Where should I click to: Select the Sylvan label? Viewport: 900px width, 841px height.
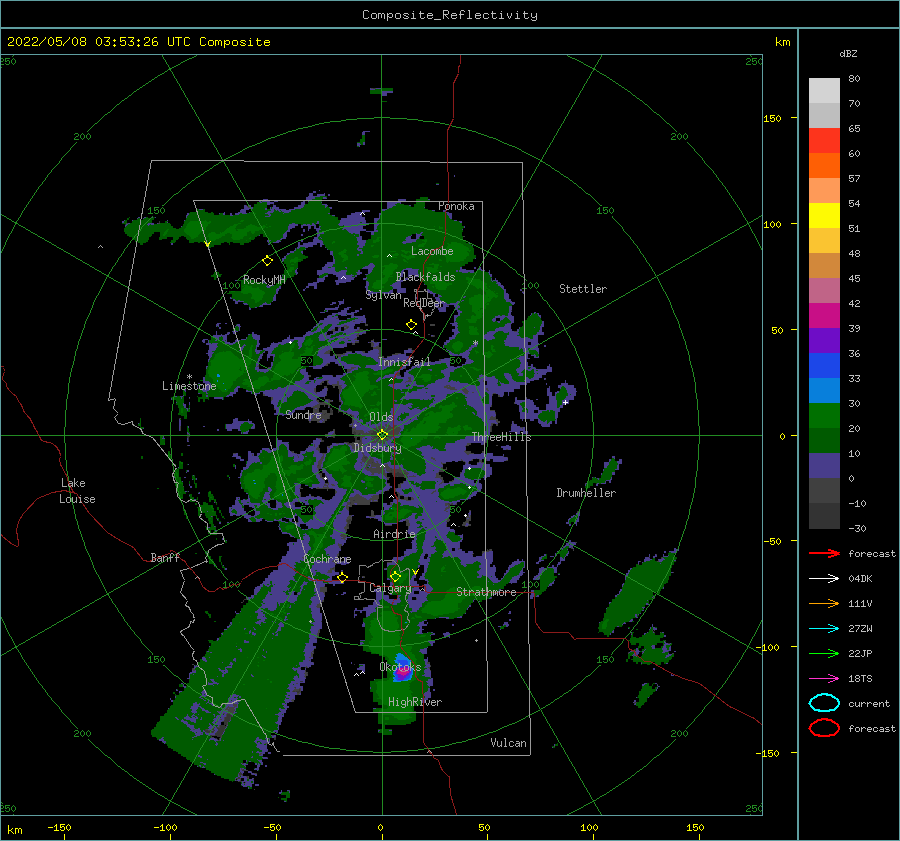tap(383, 295)
